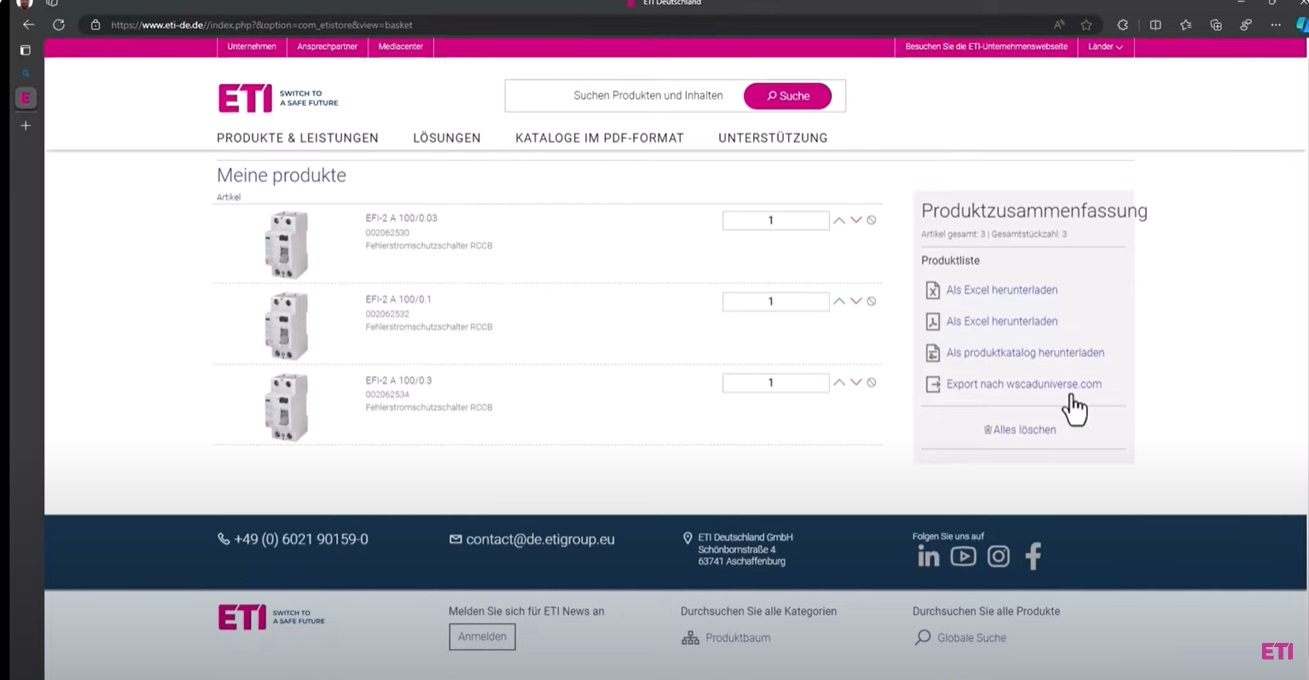The image size is (1309, 680).
Task: Increase quantity of EFI-2 A 100/0.1
Action: (839, 301)
